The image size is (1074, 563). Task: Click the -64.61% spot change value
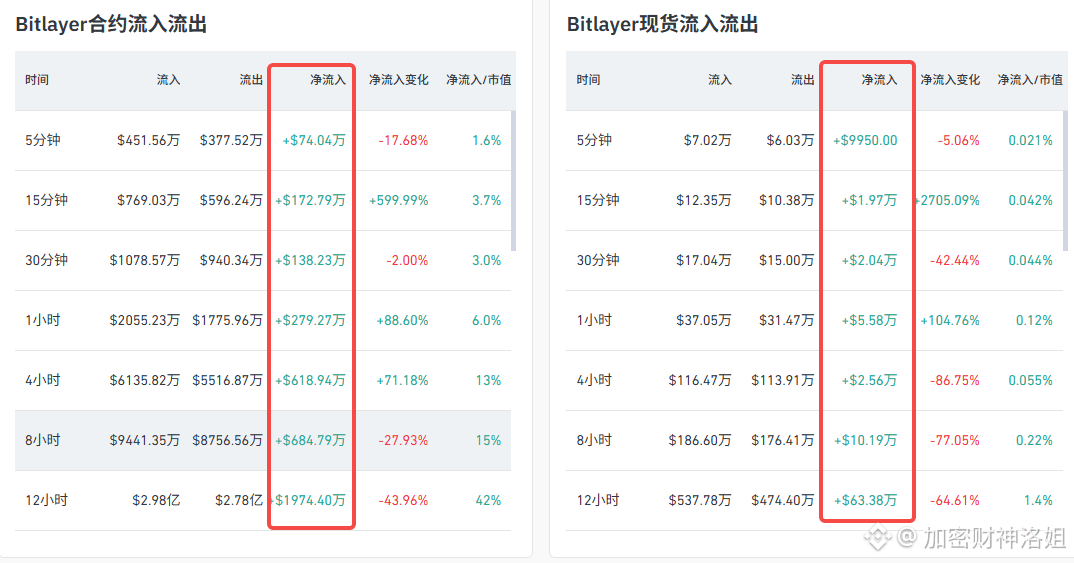[x=954, y=501]
